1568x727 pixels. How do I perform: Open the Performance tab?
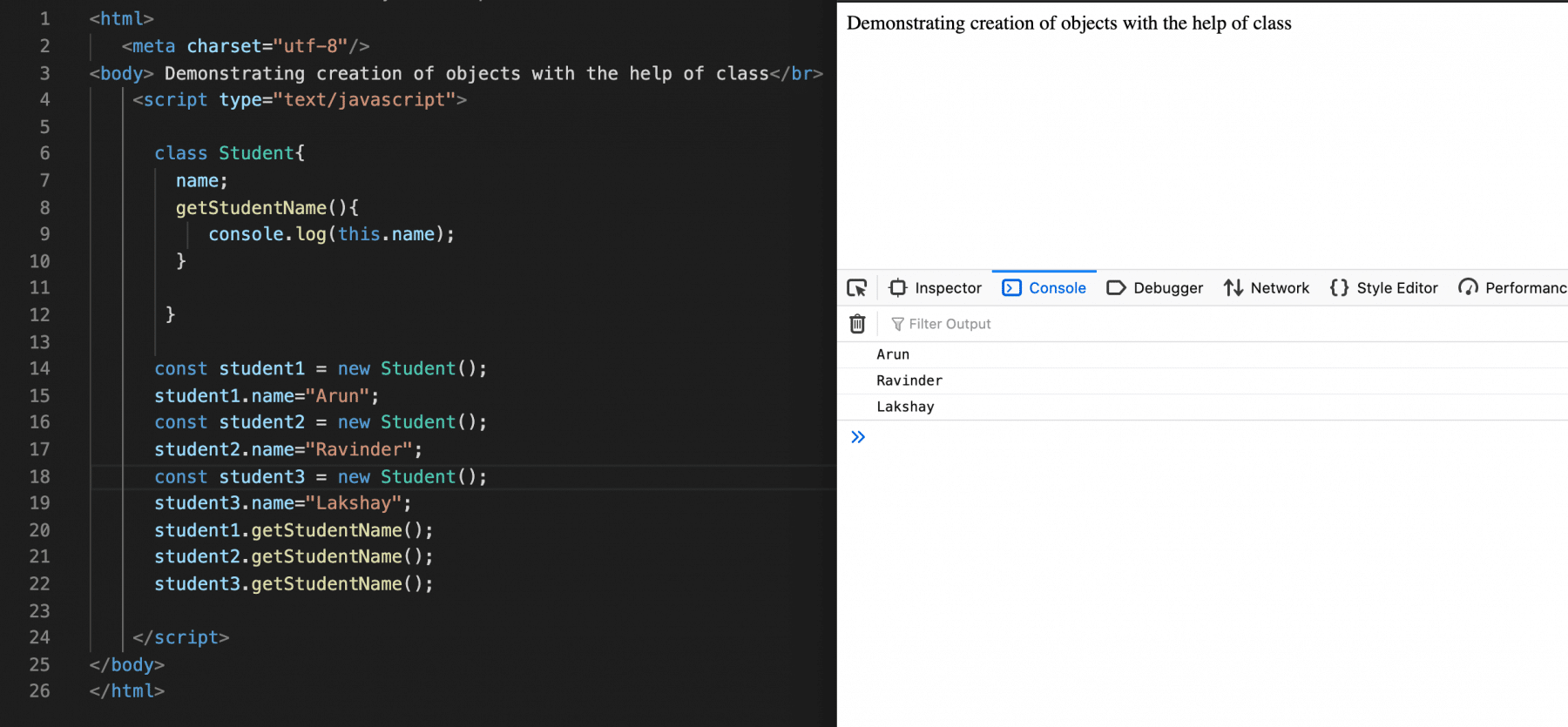tap(1513, 288)
